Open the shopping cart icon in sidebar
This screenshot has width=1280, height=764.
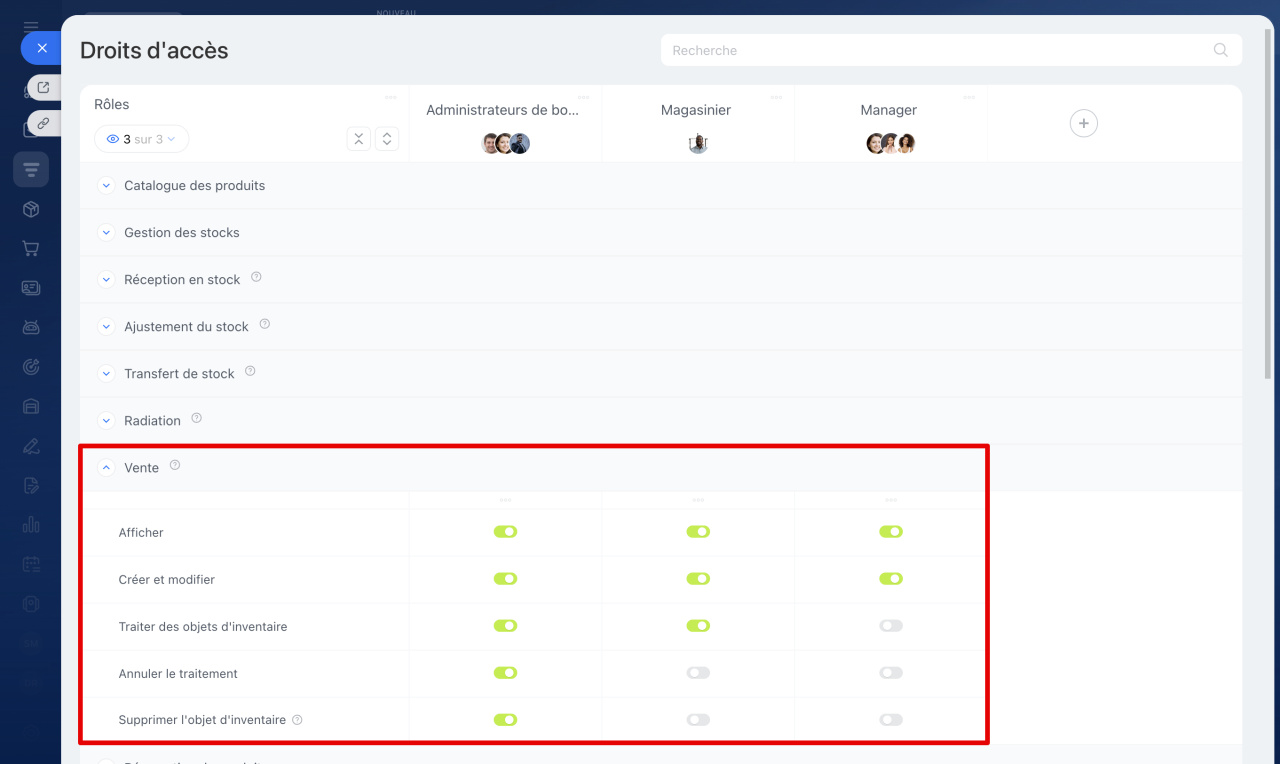click(x=31, y=249)
